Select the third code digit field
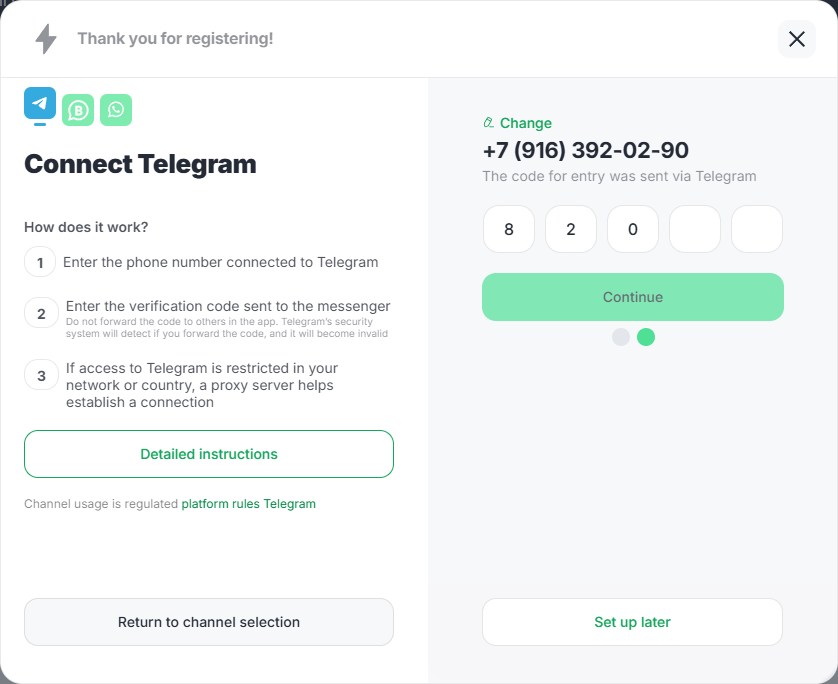This screenshot has width=838, height=684. click(x=633, y=229)
